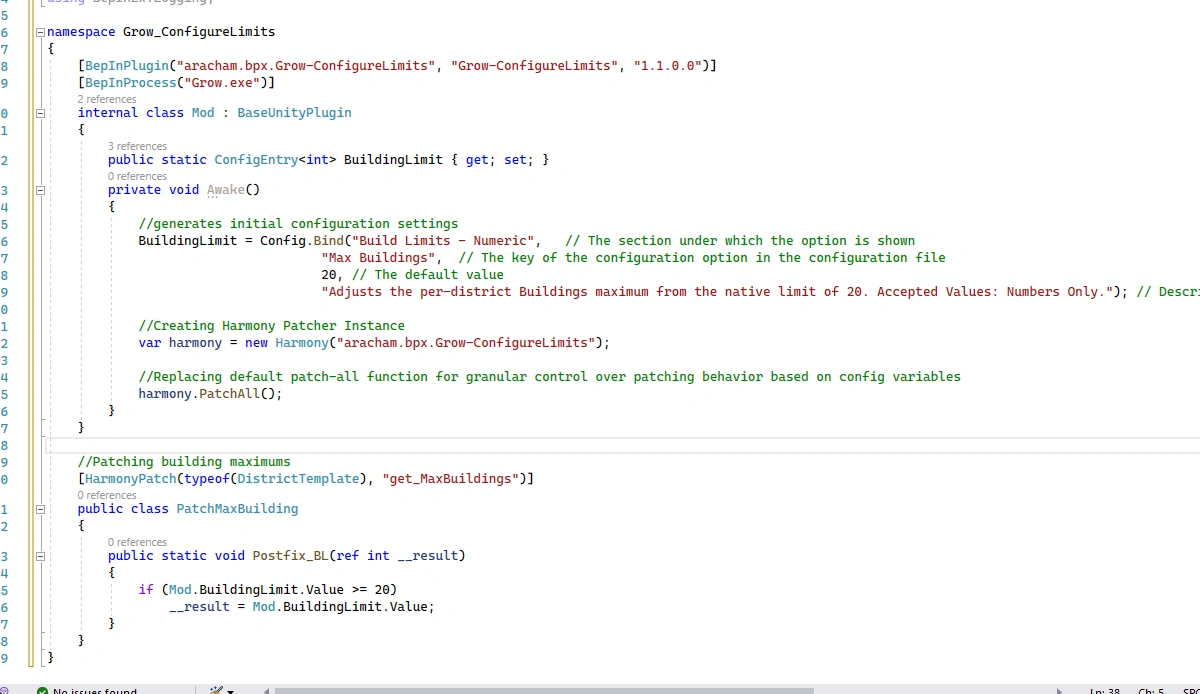Open '0 references' CodeLens above Postfix_BL
The height and width of the screenshot is (694, 1200).
(x=137, y=542)
